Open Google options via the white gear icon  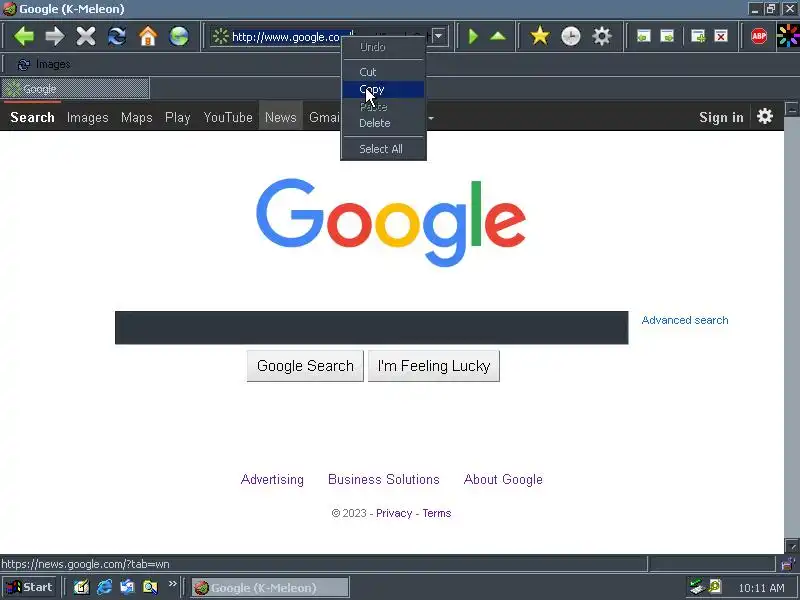coord(764,116)
